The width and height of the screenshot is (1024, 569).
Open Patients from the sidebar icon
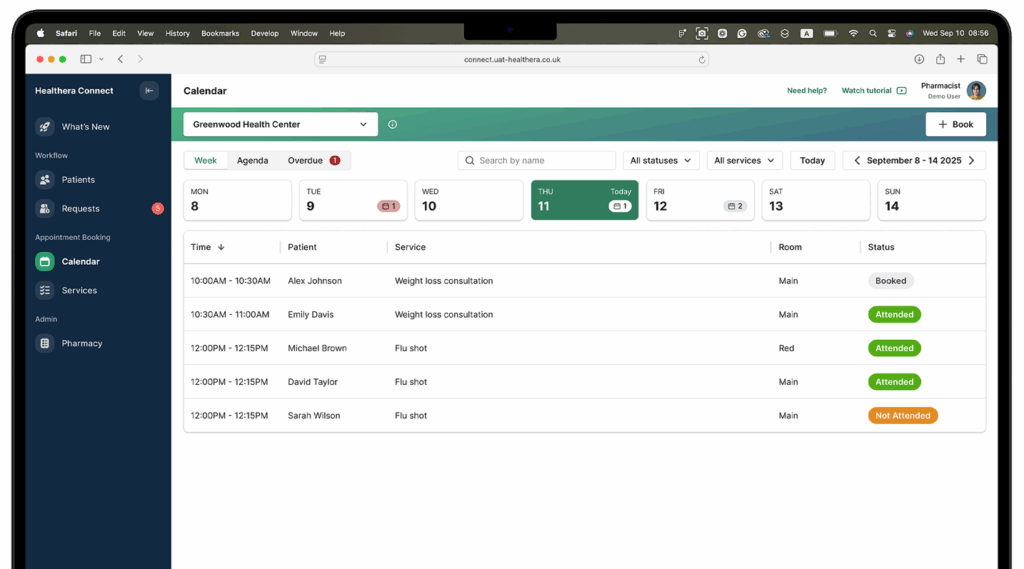click(x=45, y=180)
